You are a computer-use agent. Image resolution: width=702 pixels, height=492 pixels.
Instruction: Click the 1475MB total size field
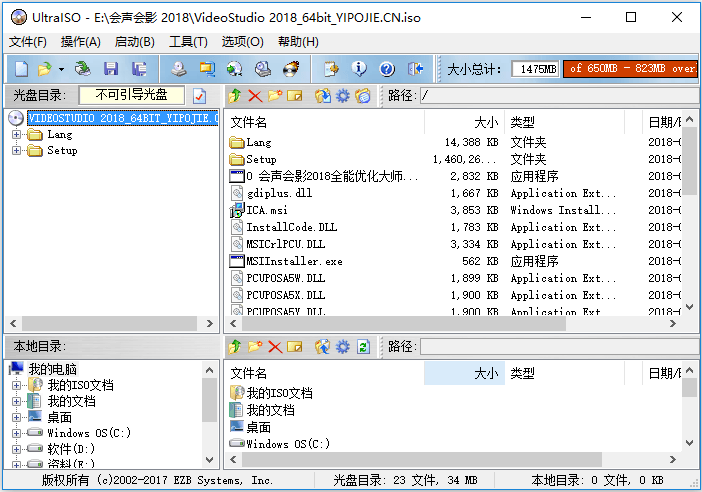click(x=535, y=69)
